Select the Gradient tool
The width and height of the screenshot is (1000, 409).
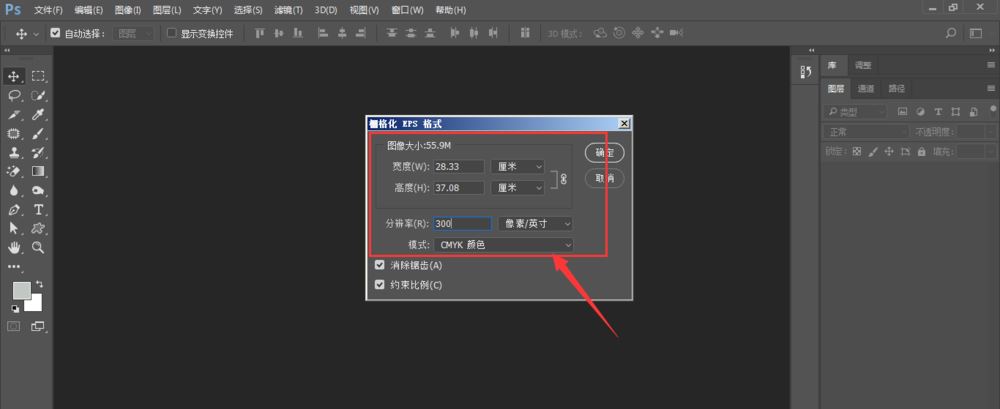[x=38, y=171]
